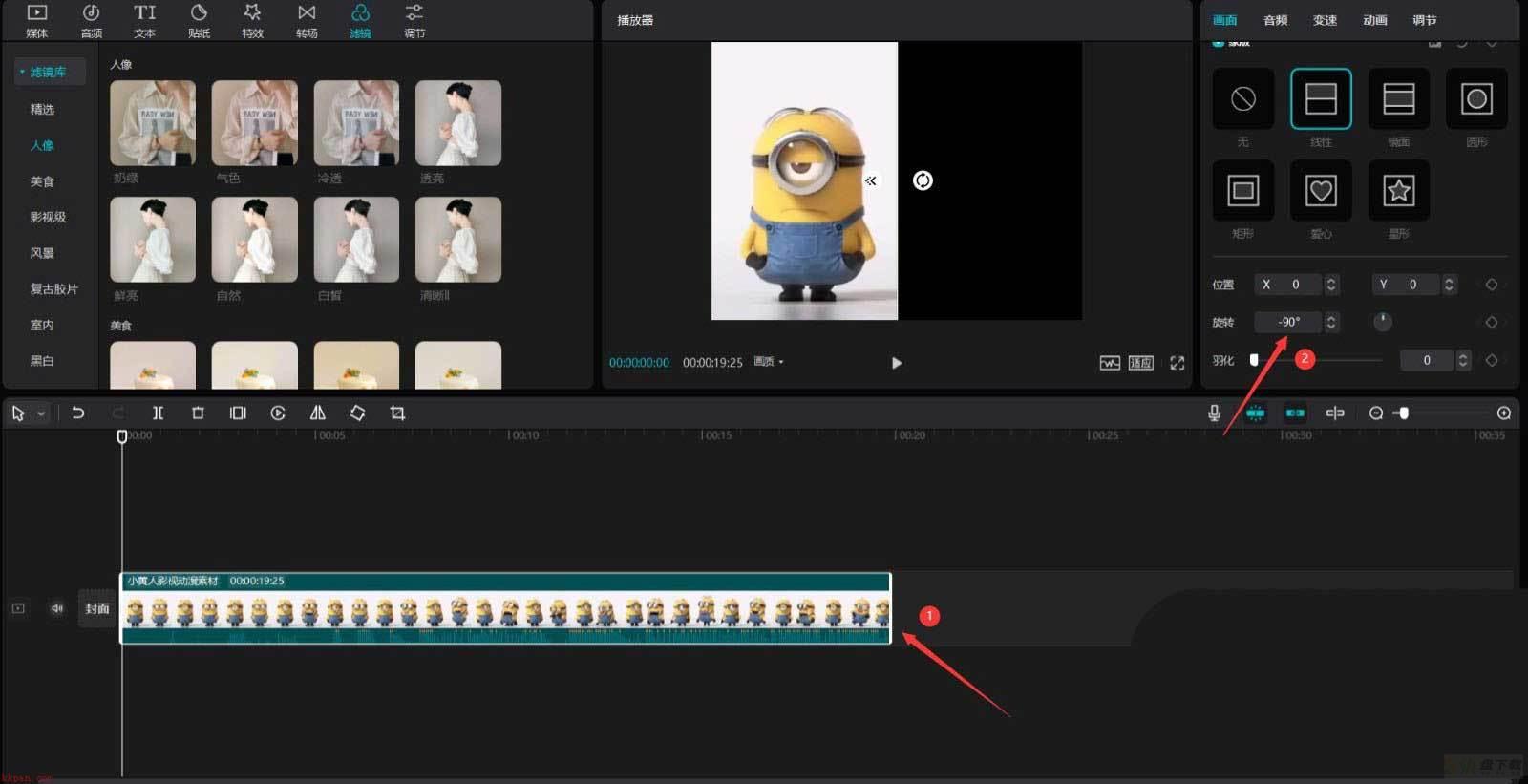Click the mask feather handle in preview

pyautogui.click(x=871, y=180)
